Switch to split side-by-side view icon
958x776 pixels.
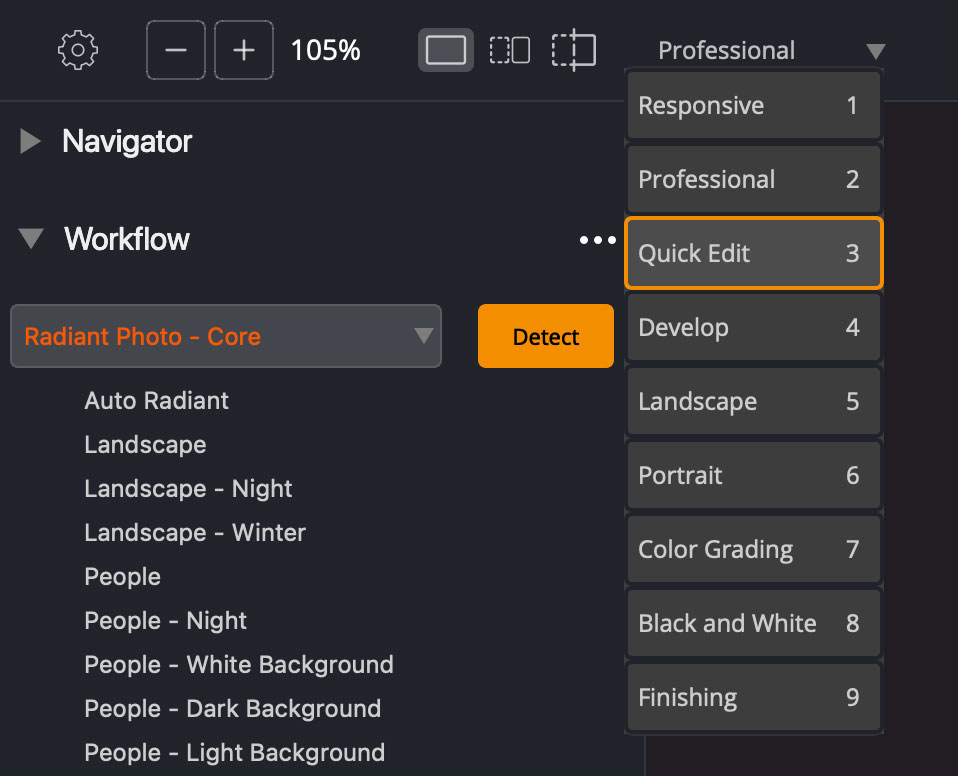509,50
